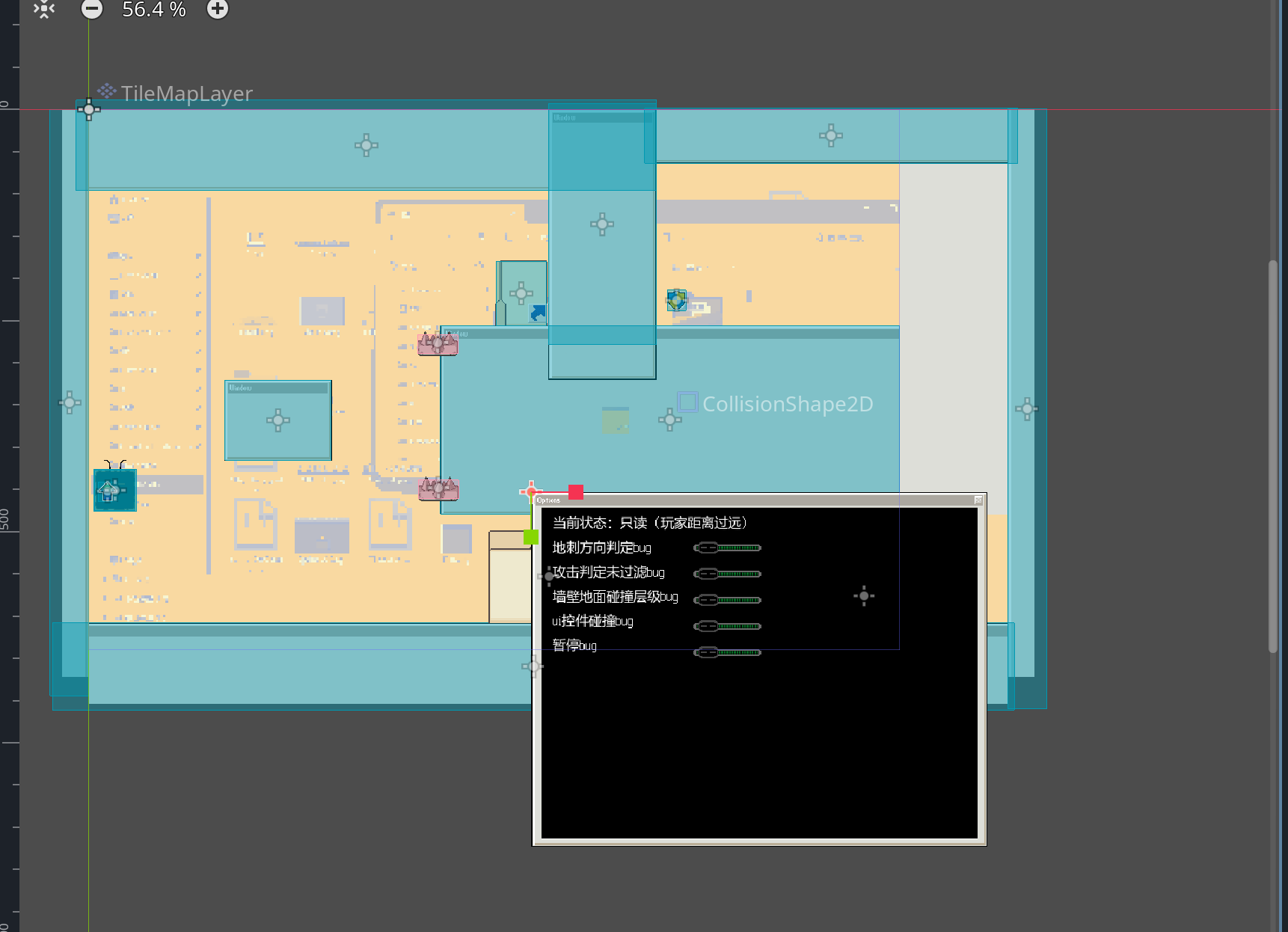Select the house icon in the dark teal square
The height and width of the screenshot is (932, 1288).
108,491
